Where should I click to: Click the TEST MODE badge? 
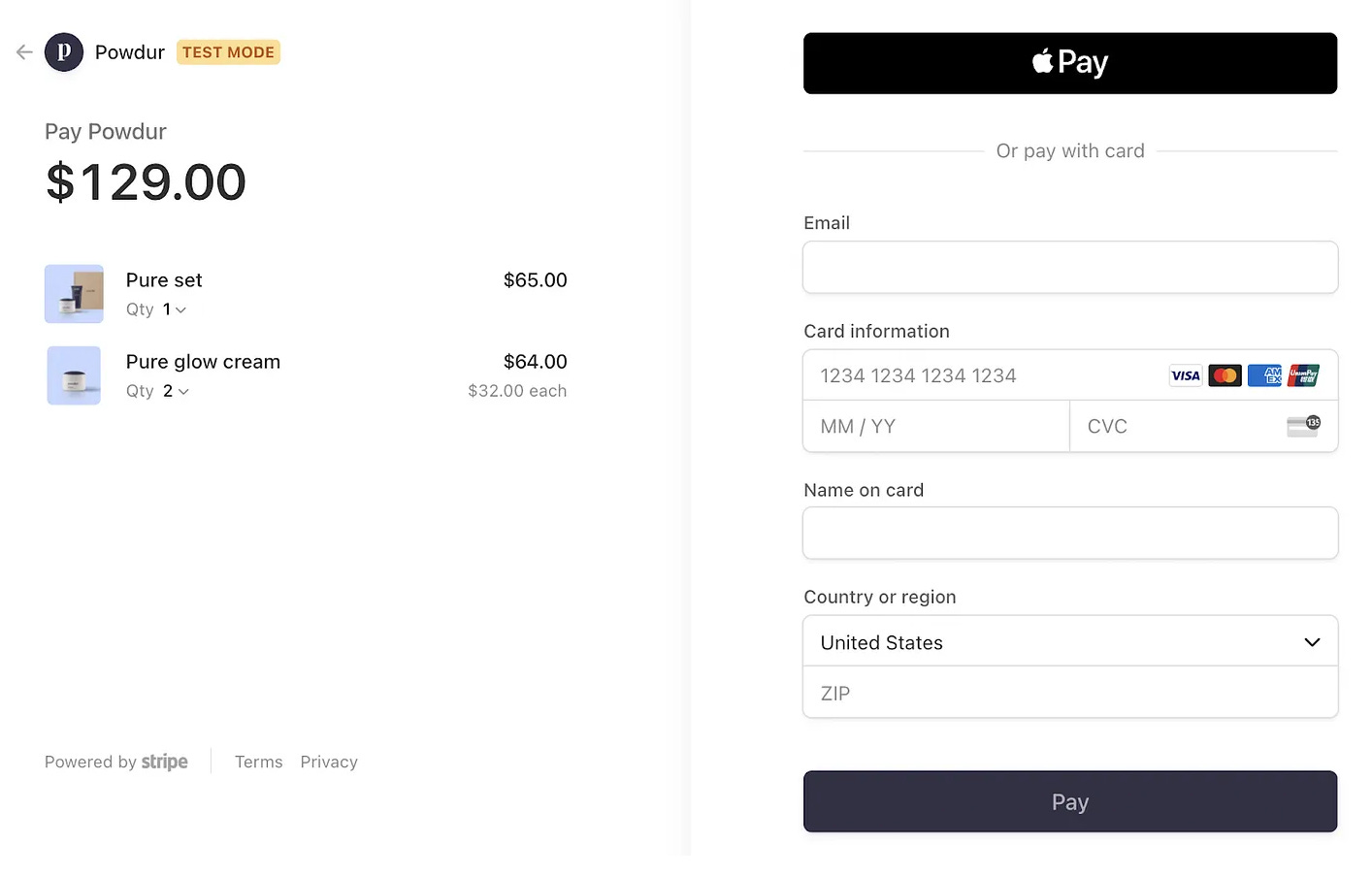pyautogui.click(x=228, y=51)
